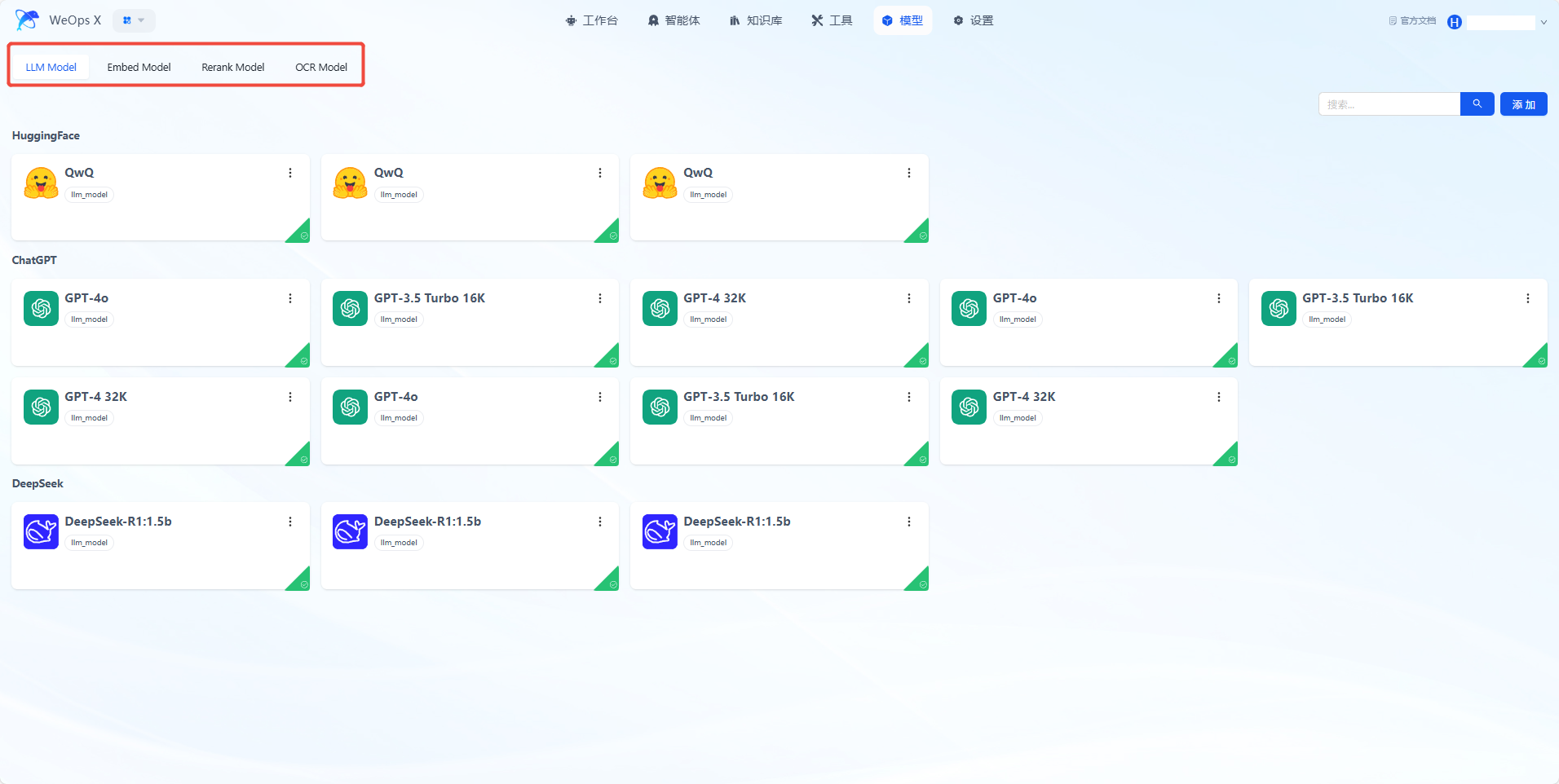The width and height of the screenshot is (1559, 784).
Task: Click the 添加 add button
Action: pyautogui.click(x=1524, y=104)
